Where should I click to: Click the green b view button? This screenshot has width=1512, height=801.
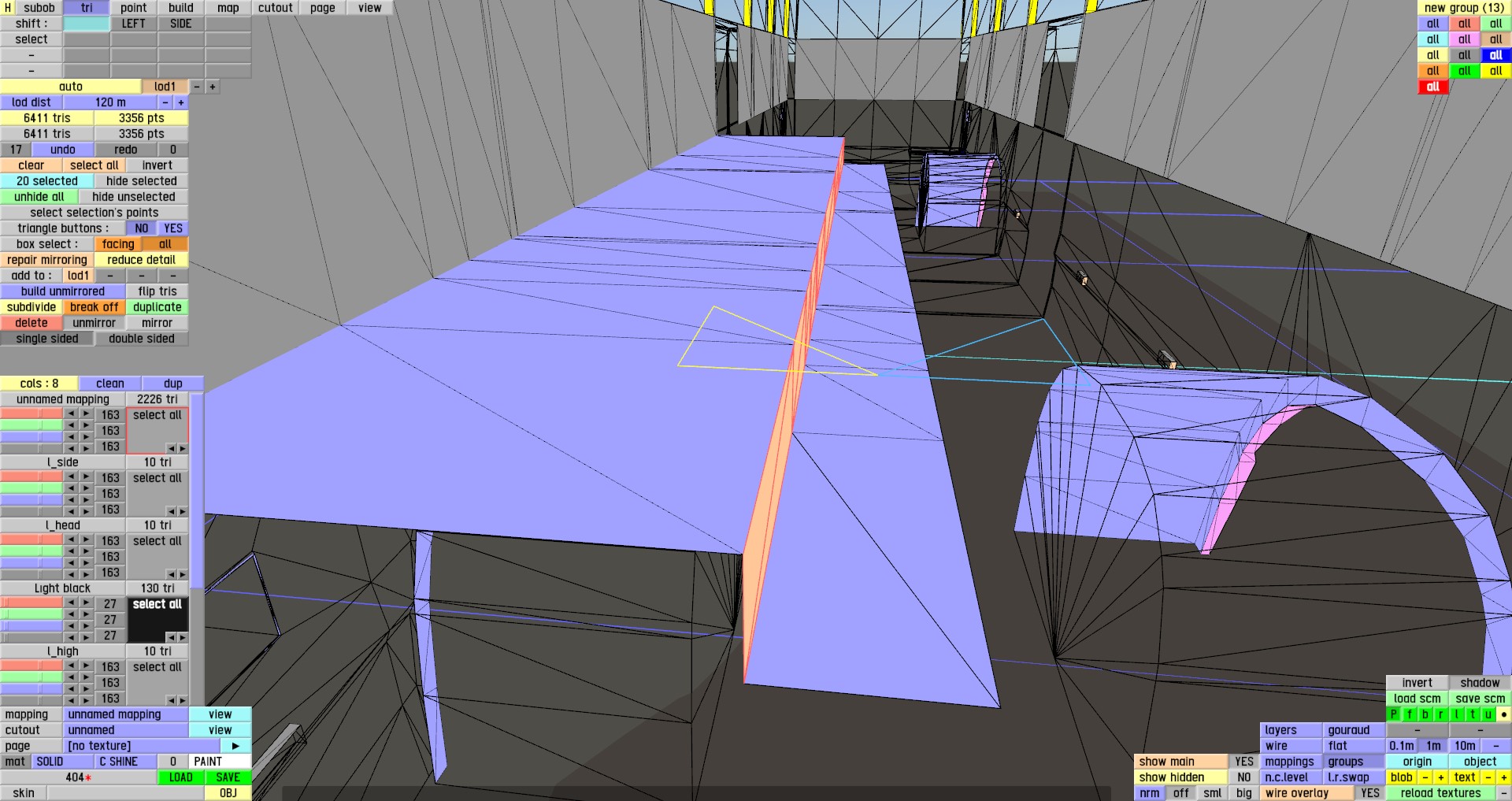click(1425, 714)
